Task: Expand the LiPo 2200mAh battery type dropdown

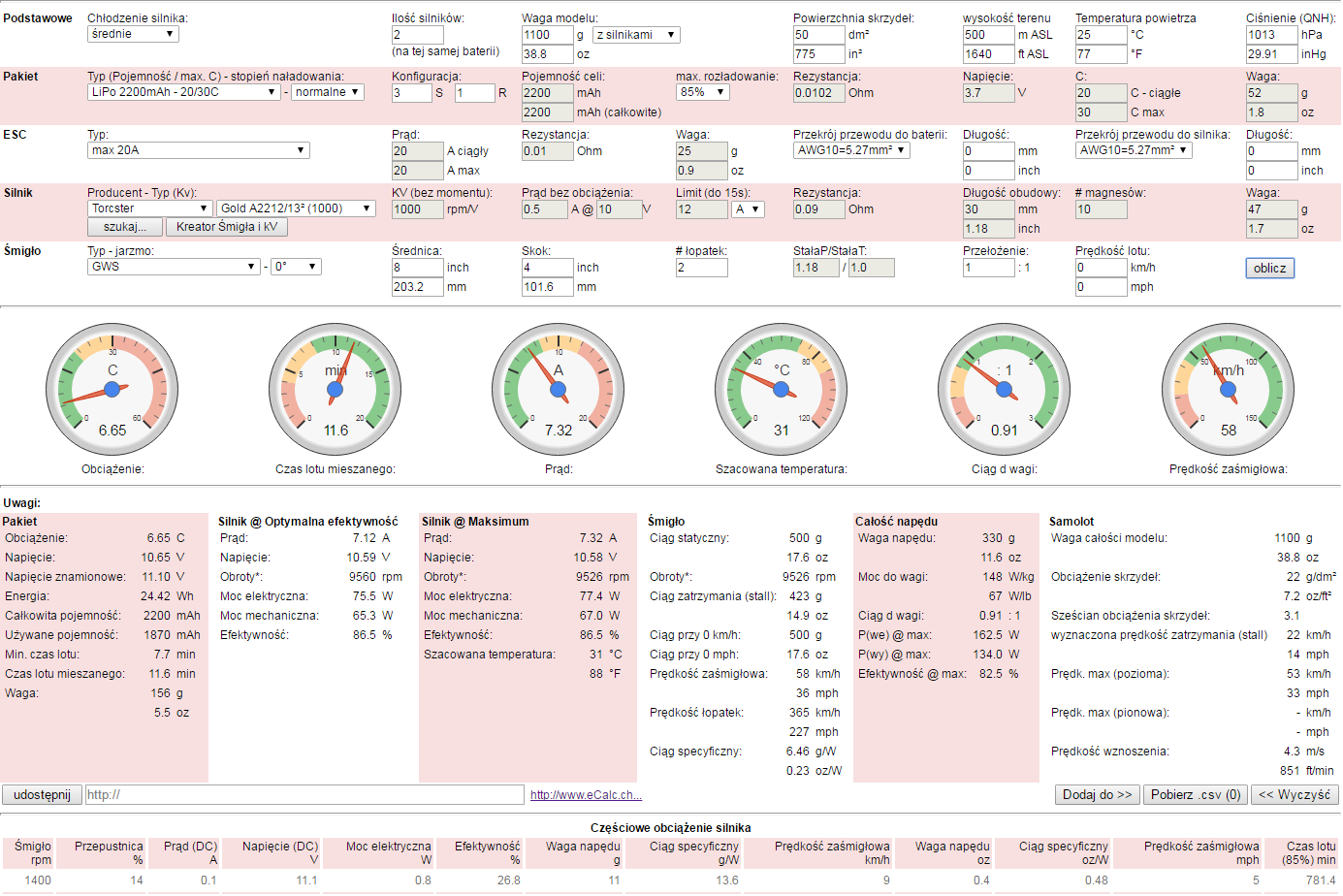Action: coord(183,92)
